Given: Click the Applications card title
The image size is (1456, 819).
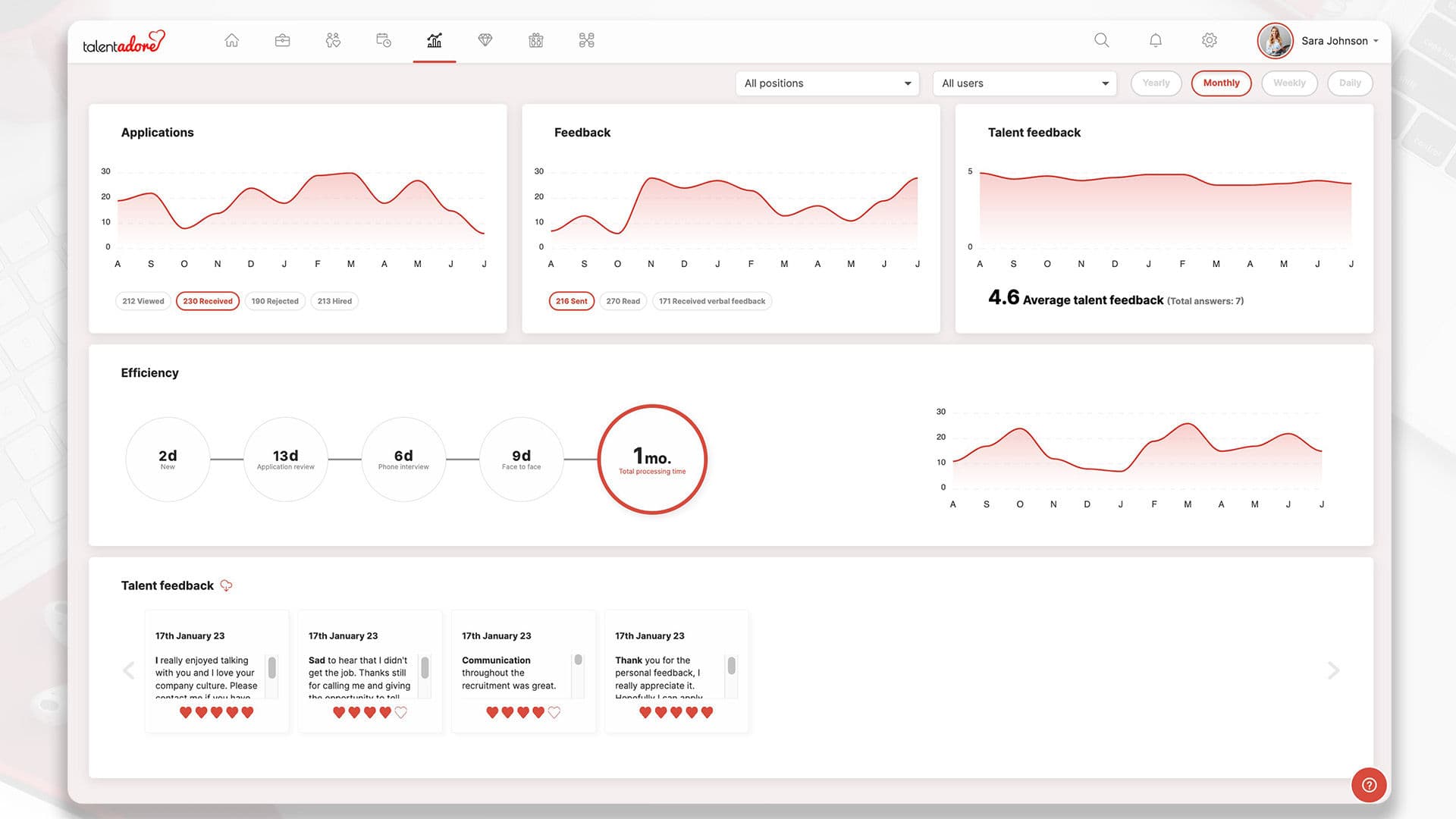Looking at the screenshot, I should [x=158, y=133].
